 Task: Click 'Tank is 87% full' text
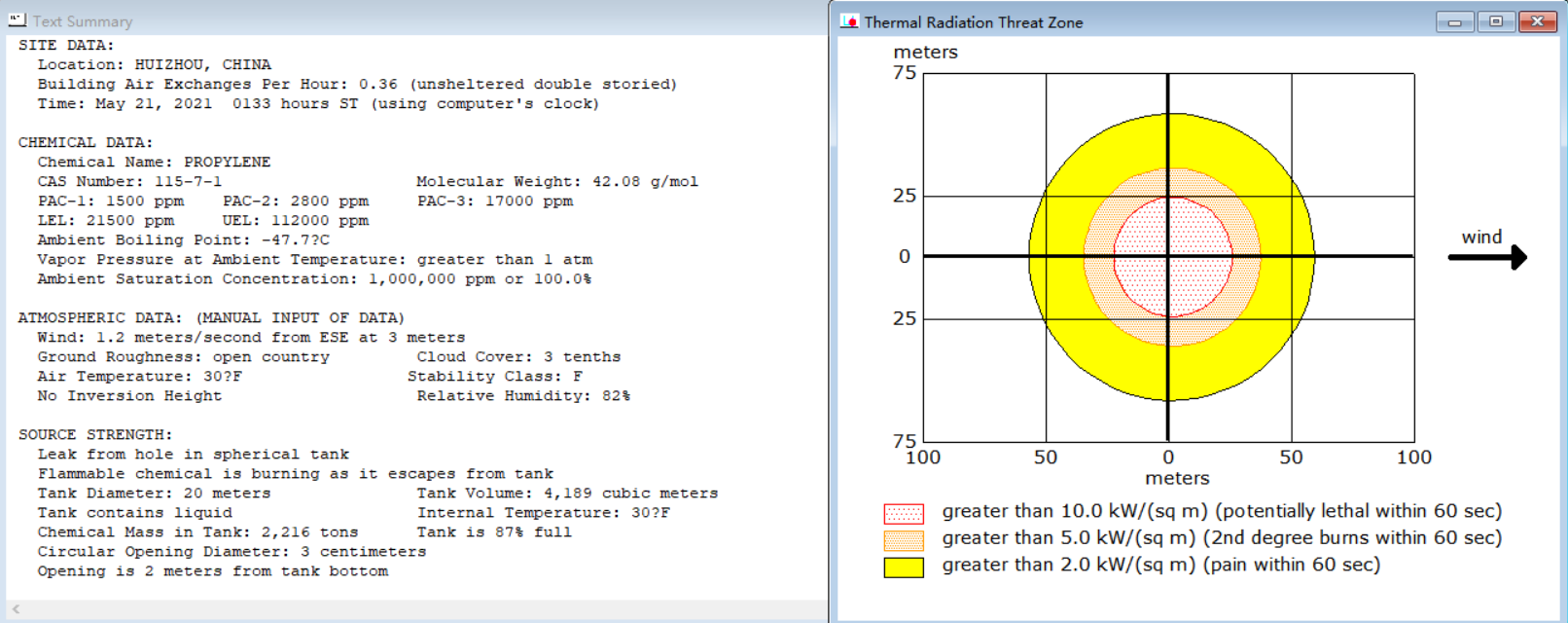click(x=494, y=532)
